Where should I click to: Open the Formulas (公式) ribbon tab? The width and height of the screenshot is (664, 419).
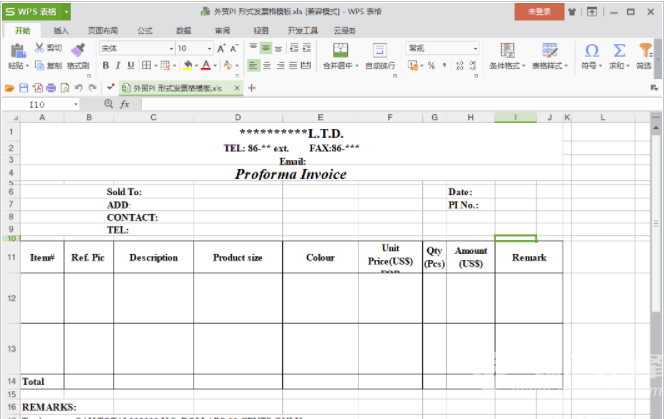(x=145, y=31)
